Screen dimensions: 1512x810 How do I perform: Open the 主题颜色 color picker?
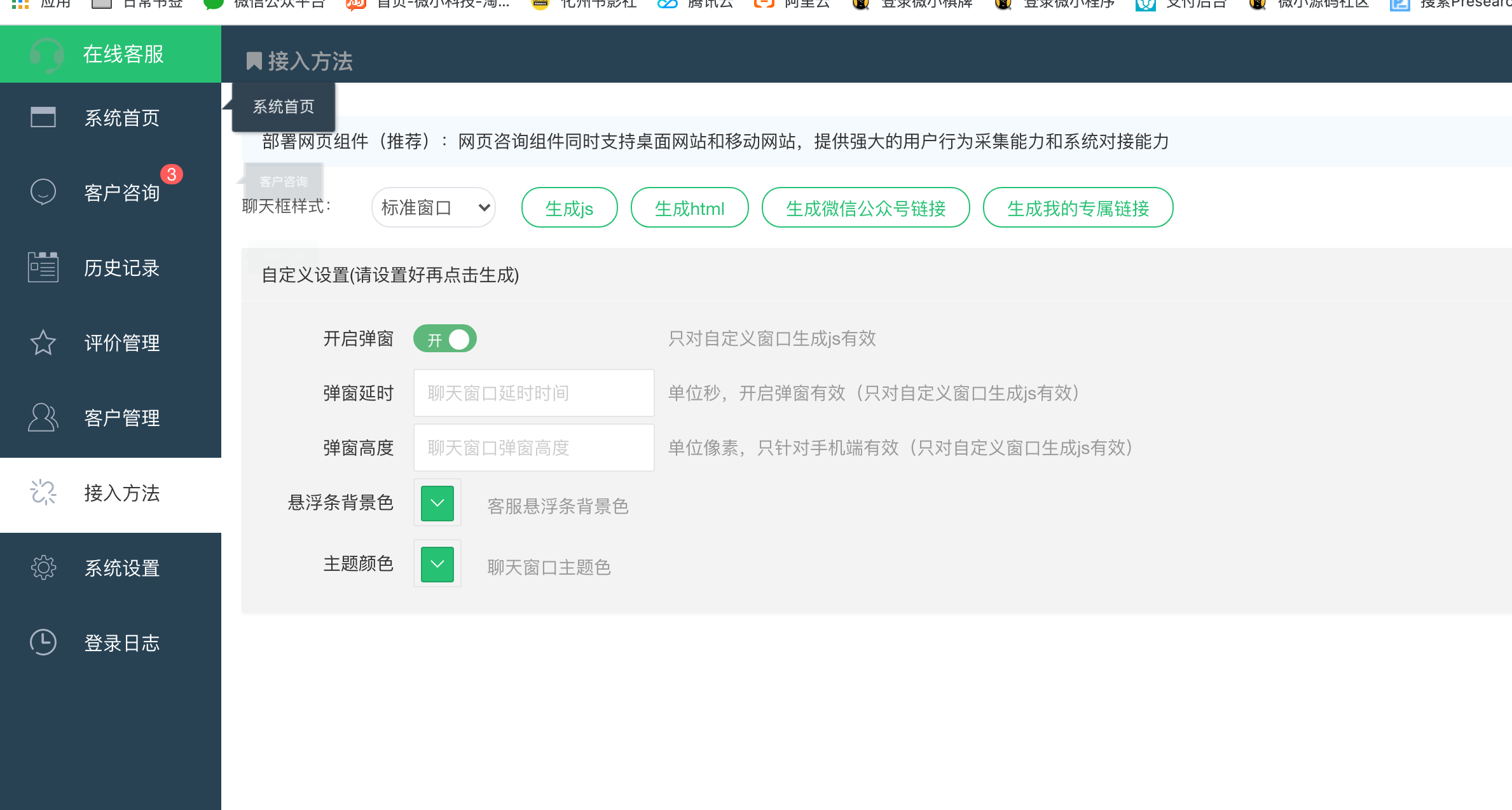(437, 564)
